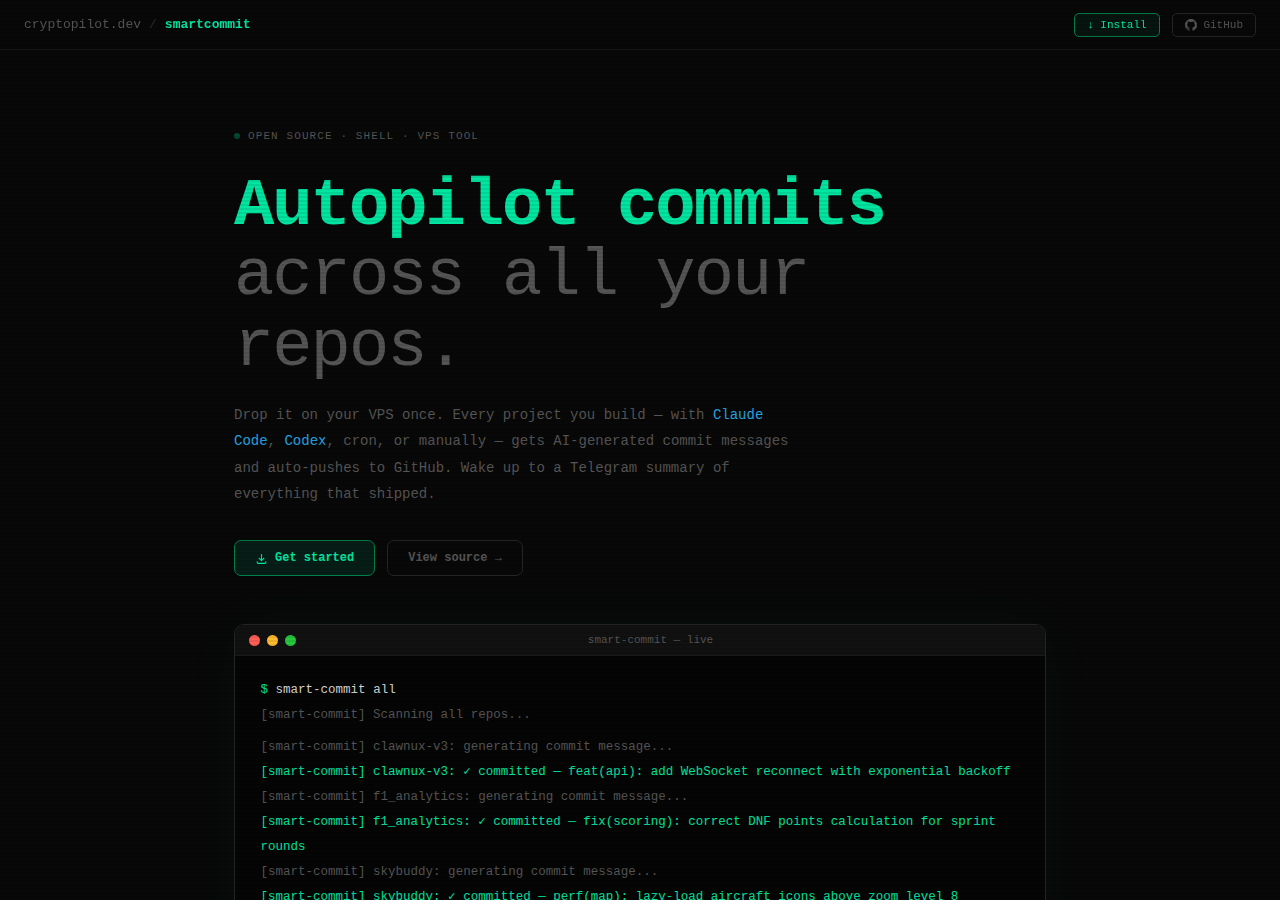Image resolution: width=1280 pixels, height=900 pixels.
Task: Click the yellow traffic-light dot on terminal window
Action: click(271, 639)
